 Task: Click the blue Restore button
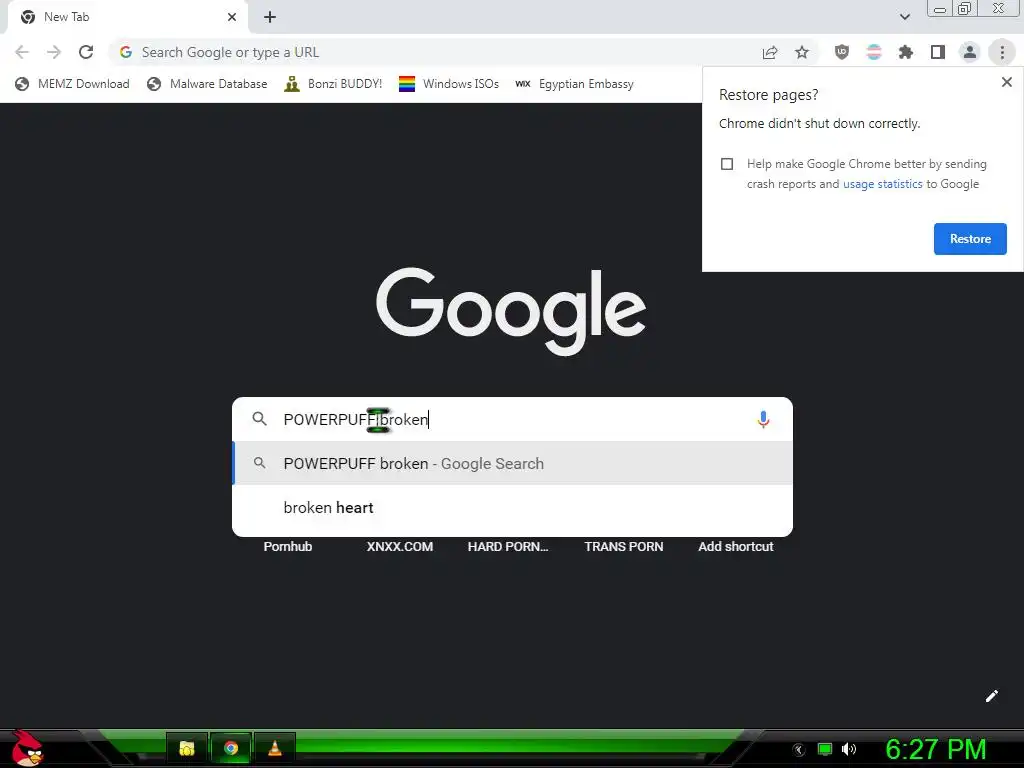pos(970,239)
